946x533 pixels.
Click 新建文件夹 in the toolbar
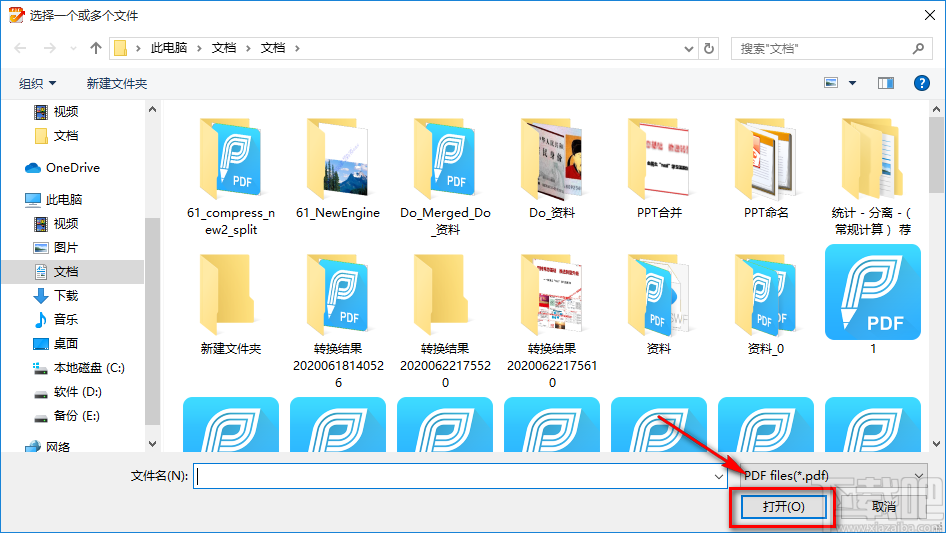(x=116, y=83)
